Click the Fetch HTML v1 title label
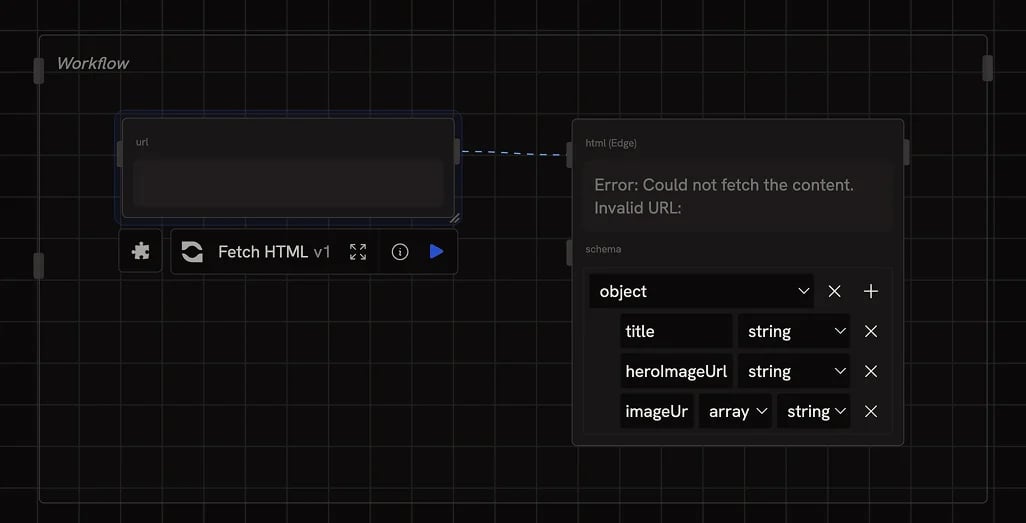The image size is (1026, 523). coord(274,252)
